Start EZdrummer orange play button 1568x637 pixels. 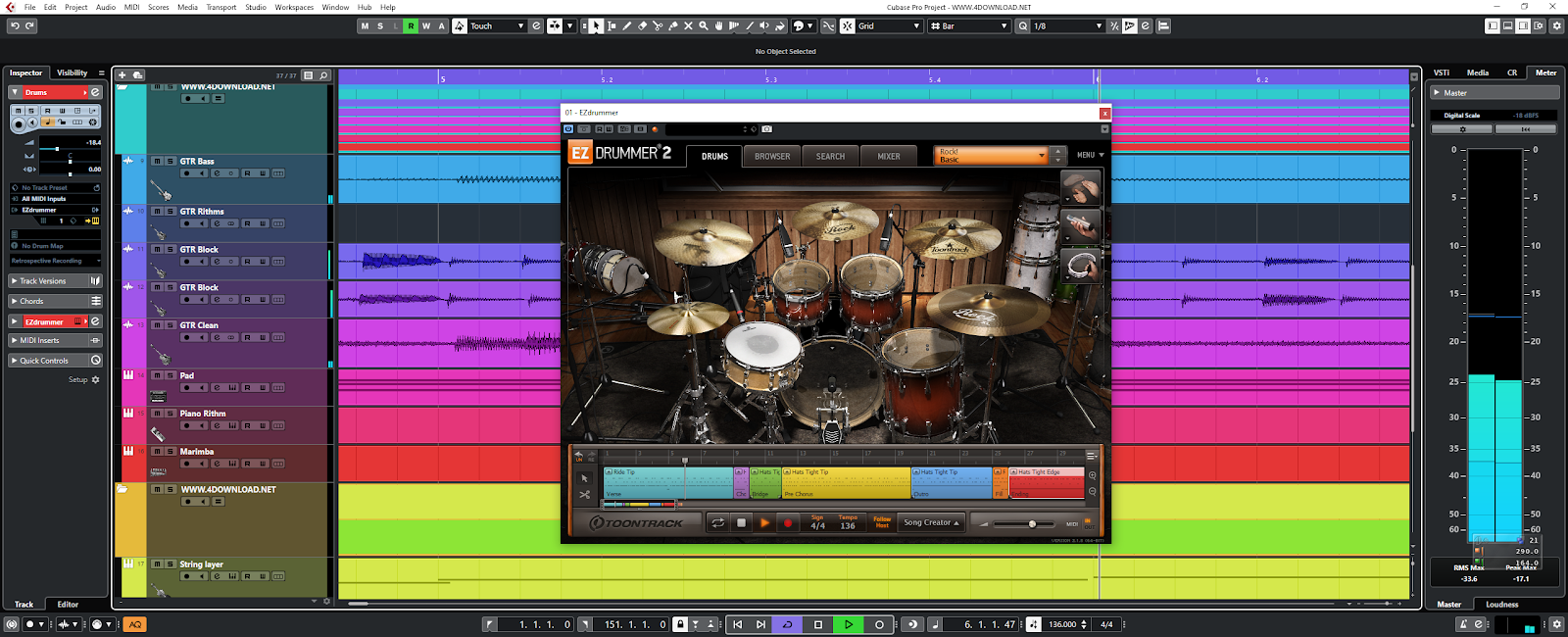[764, 523]
